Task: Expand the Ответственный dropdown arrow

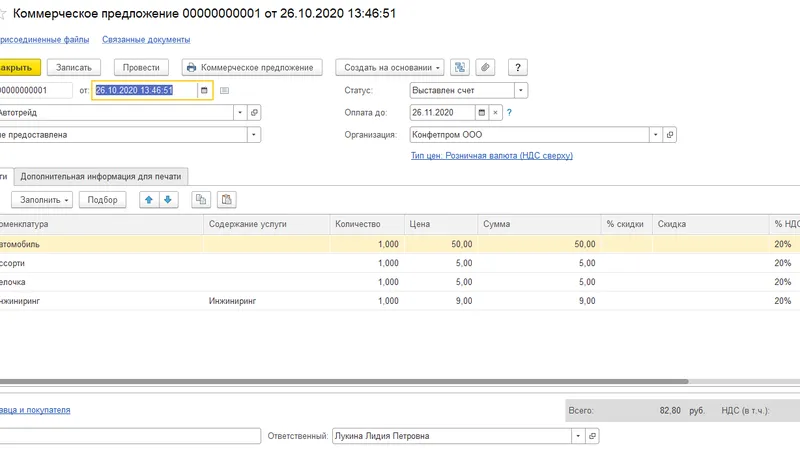Action: click(x=578, y=436)
